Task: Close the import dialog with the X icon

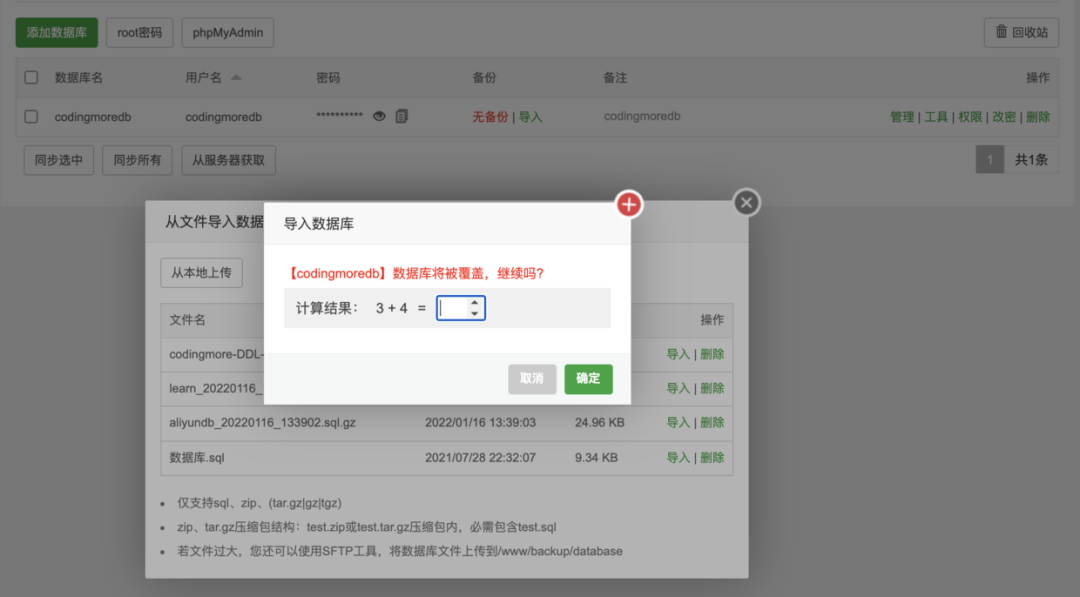Action: [746, 203]
